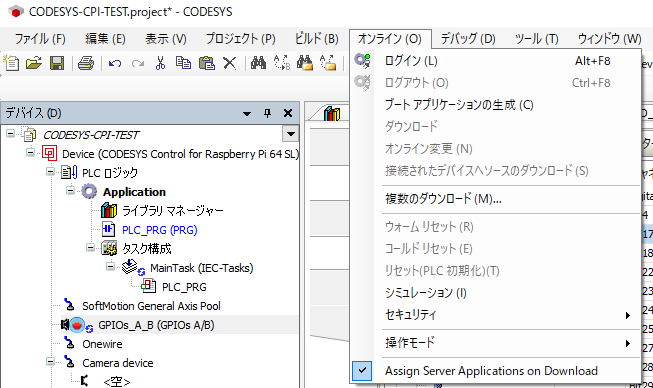Click the Redo arrow icon
The image size is (653, 388).
137,63
